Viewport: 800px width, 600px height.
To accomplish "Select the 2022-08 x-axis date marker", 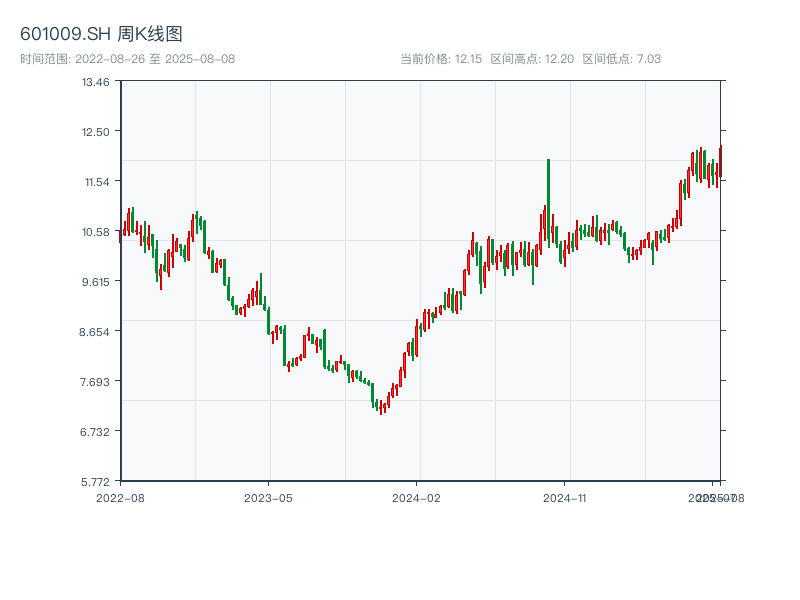I will pyautogui.click(x=120, y=497).
